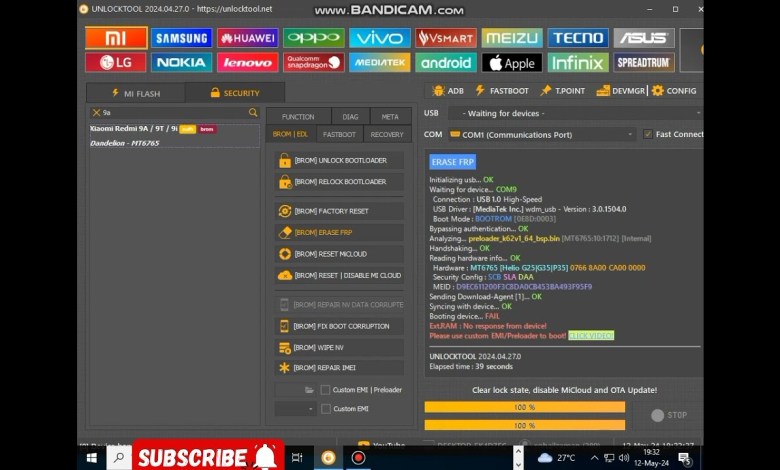This screenshot has height=470, width=780.
Task: Open the COM port dropdown
Action: tap(542, 135)
